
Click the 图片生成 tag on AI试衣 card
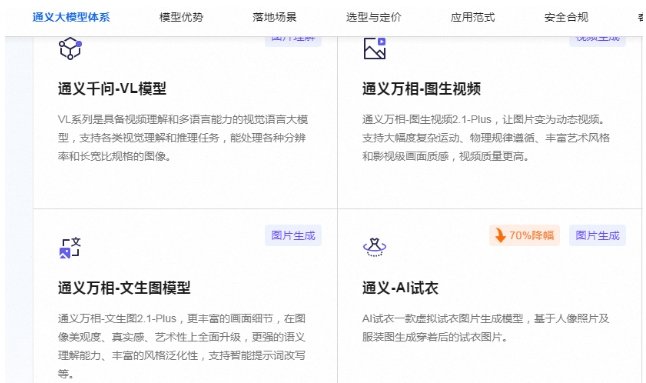tap(597, 235)
